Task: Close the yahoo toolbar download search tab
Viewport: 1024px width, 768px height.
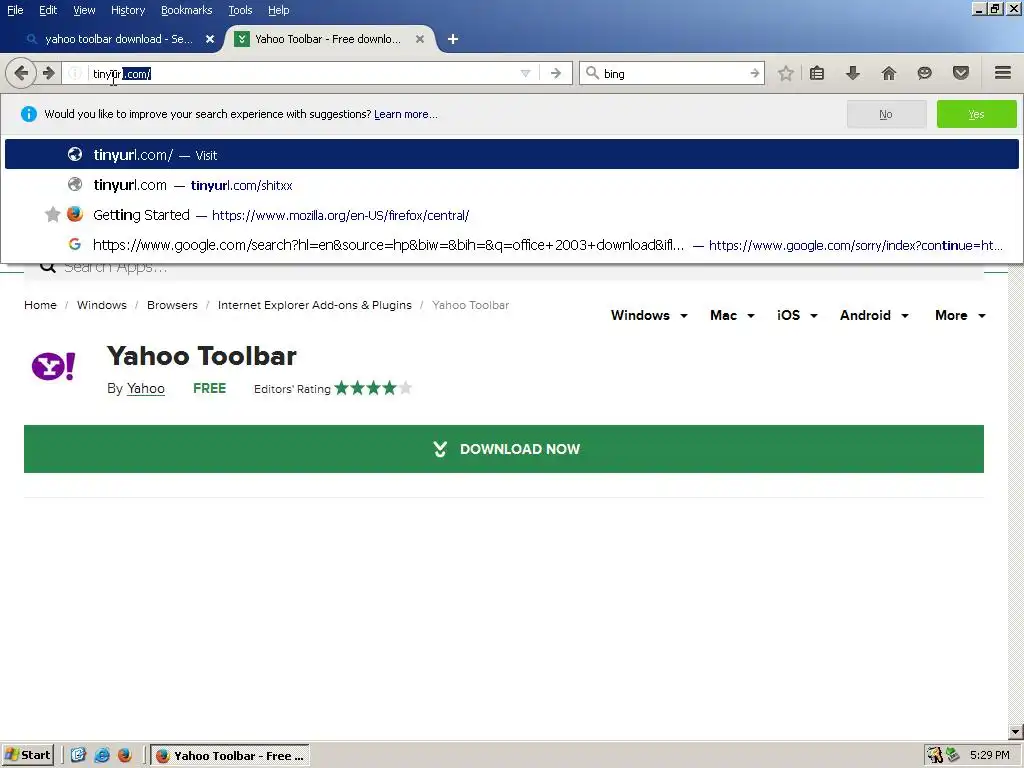Action: coord(210,39)
